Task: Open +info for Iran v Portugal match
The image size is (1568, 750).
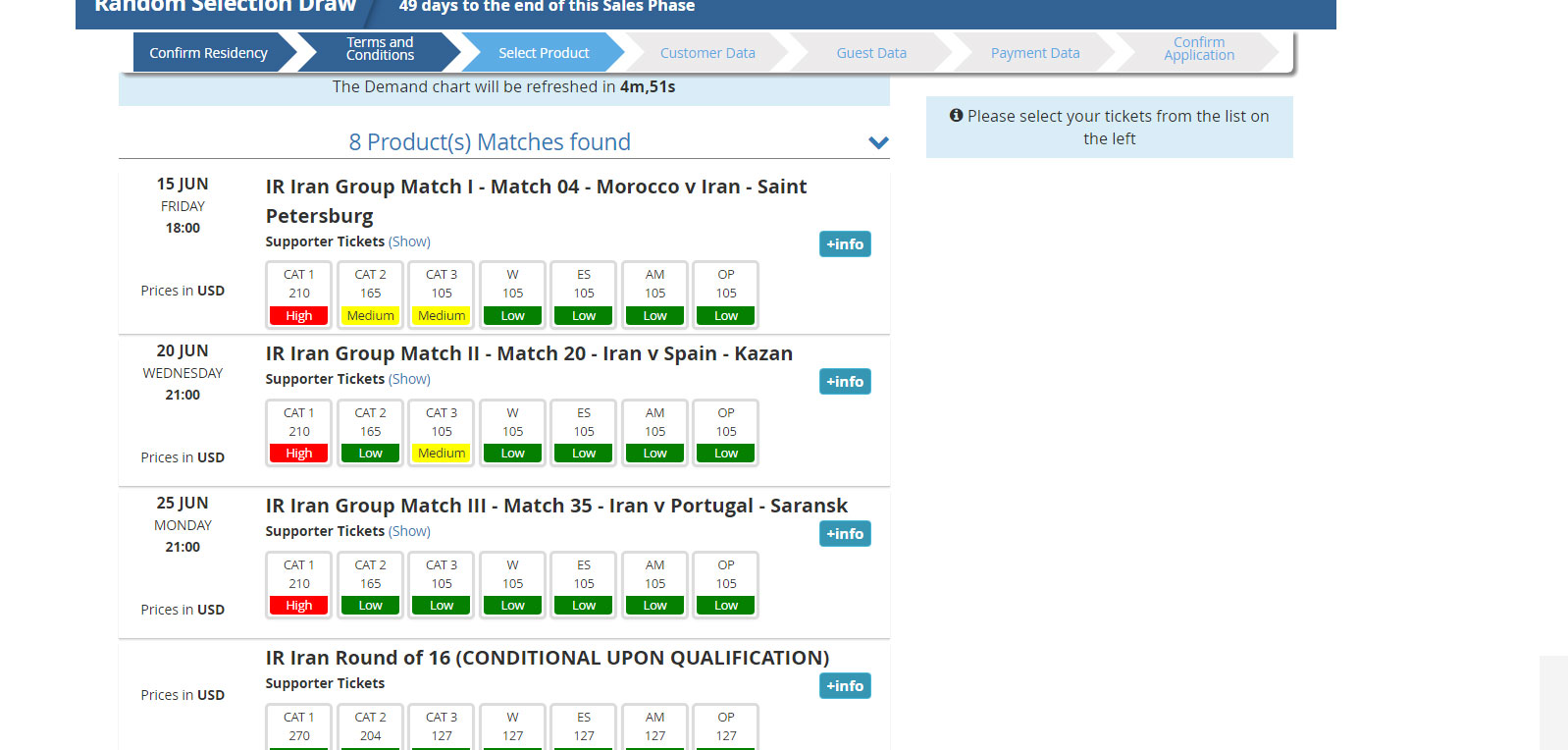Action: click(x=844, y=534)
